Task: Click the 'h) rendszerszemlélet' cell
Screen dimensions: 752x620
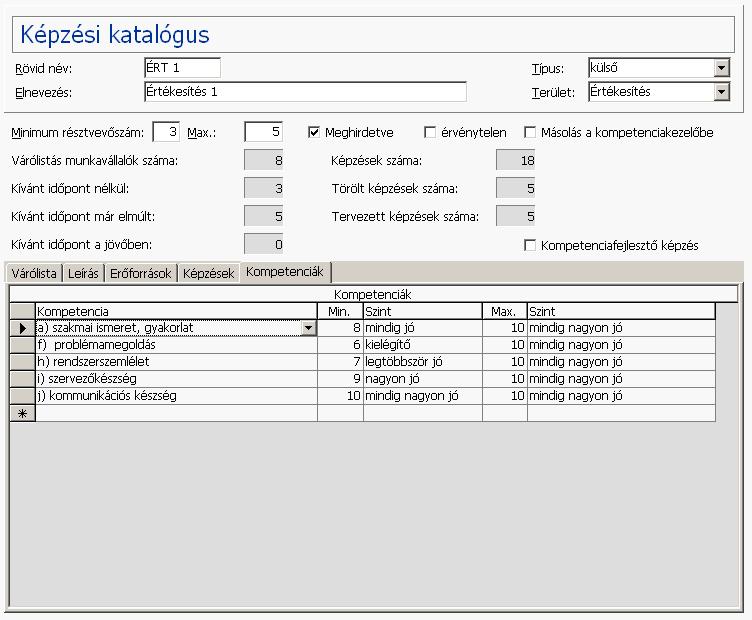Action: [176, 362]
